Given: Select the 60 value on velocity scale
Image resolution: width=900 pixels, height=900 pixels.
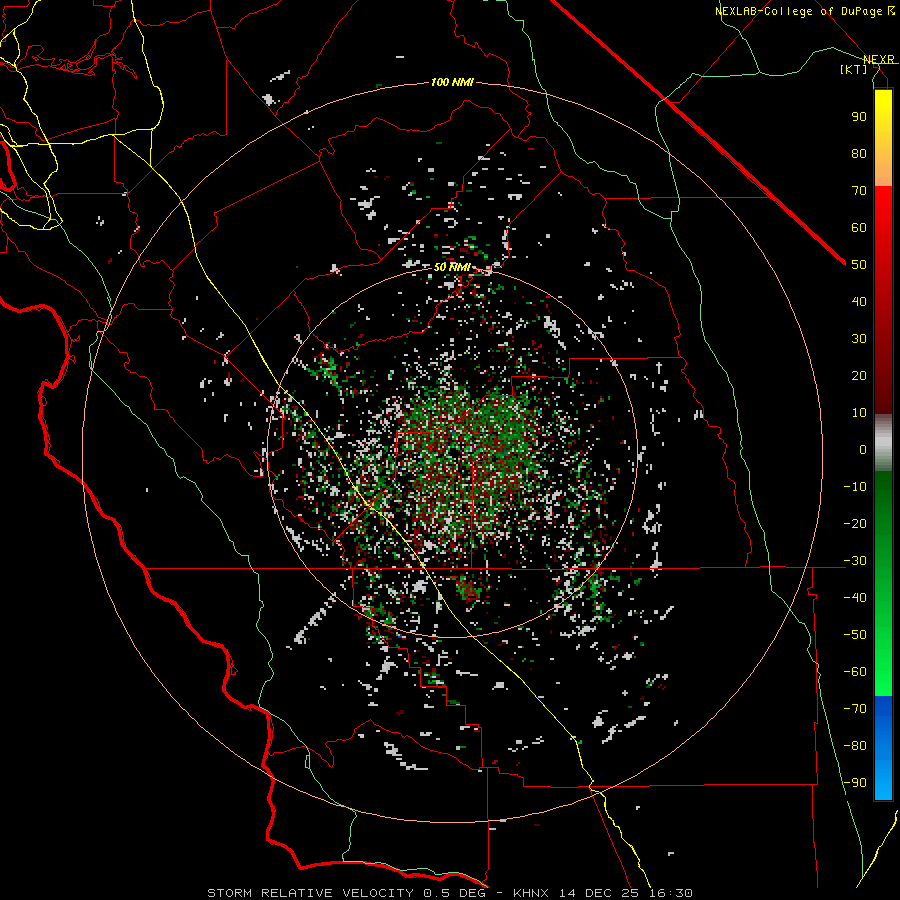Looking at the screenshot, I should (x=859, y=227).
